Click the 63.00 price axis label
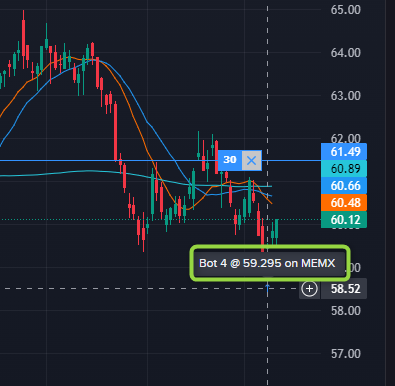The height and width of the screenshot is (386, 395). tap(345, 96)
